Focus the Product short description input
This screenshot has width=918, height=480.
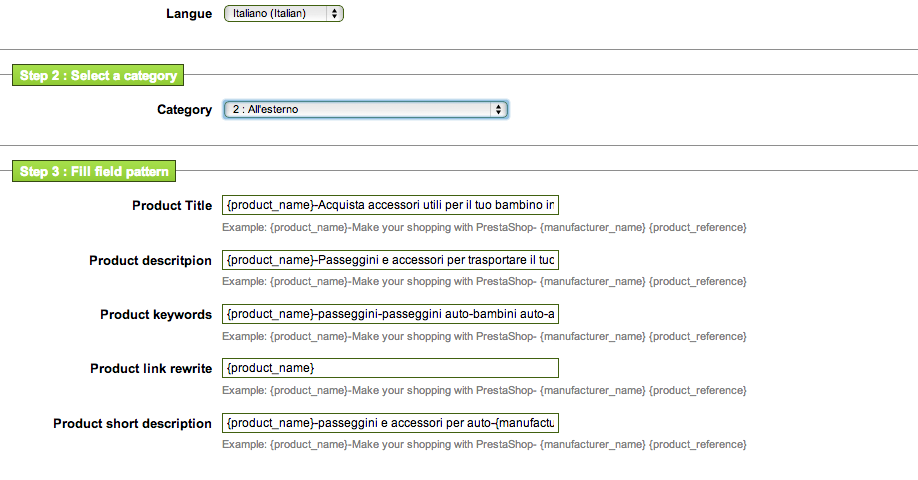390,423
